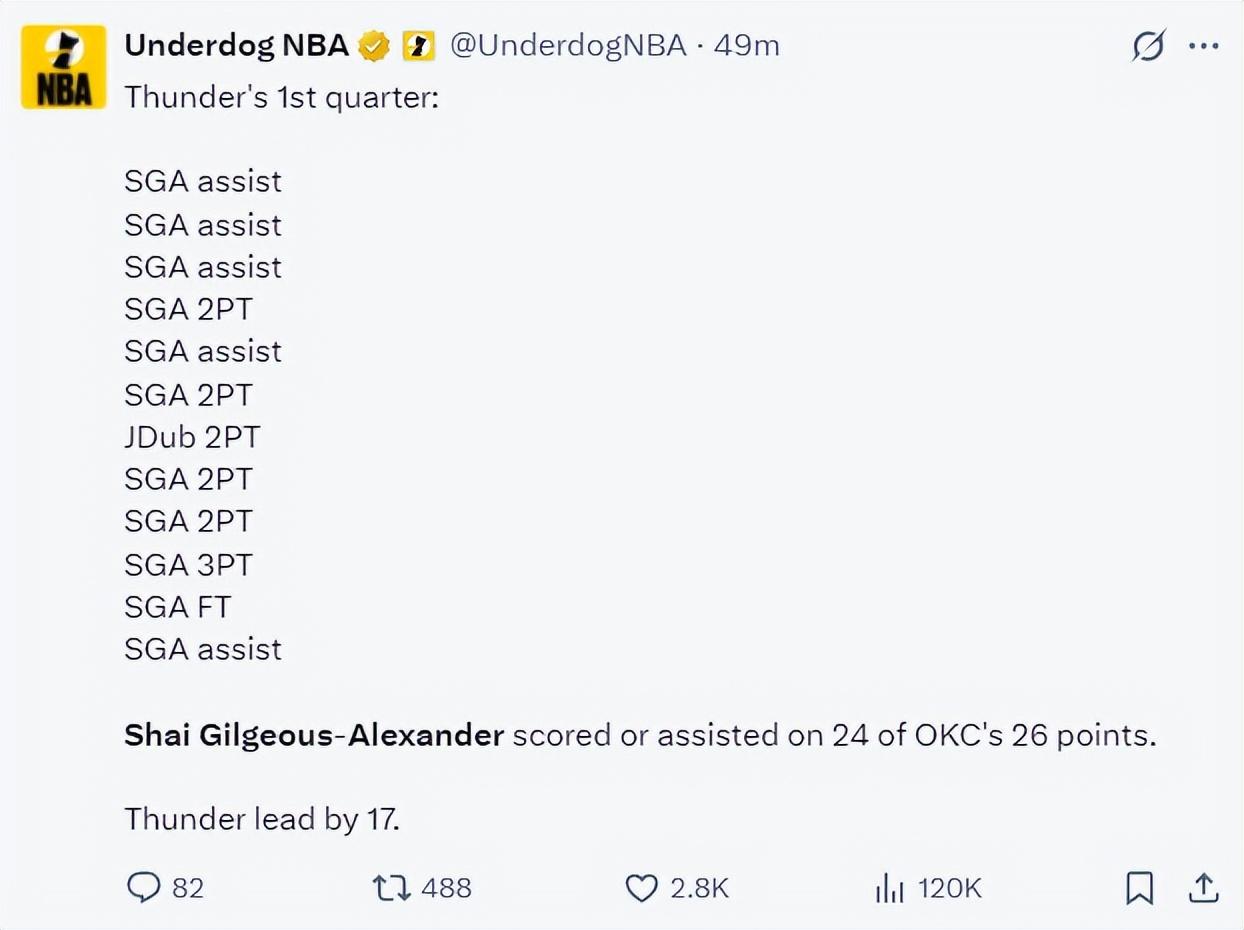The image size is (1244, 930).
Task: Open the @UnderdogNBA handle link
Action: [x=568, y=46]
